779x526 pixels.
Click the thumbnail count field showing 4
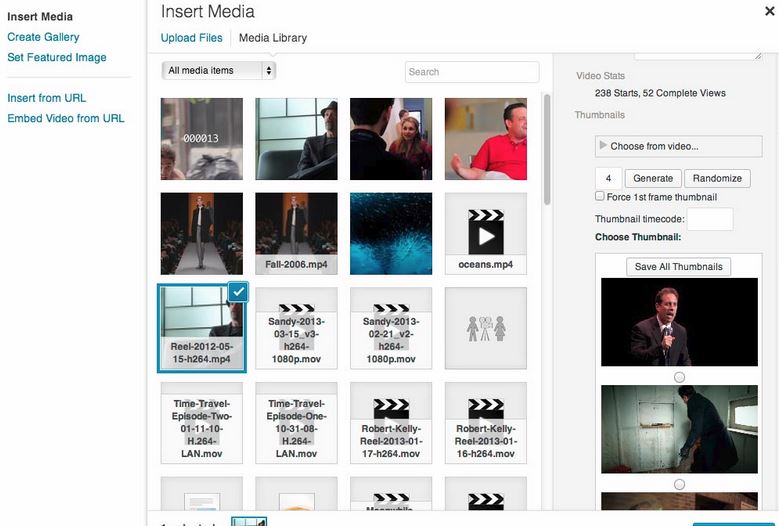tap(608, 178)
